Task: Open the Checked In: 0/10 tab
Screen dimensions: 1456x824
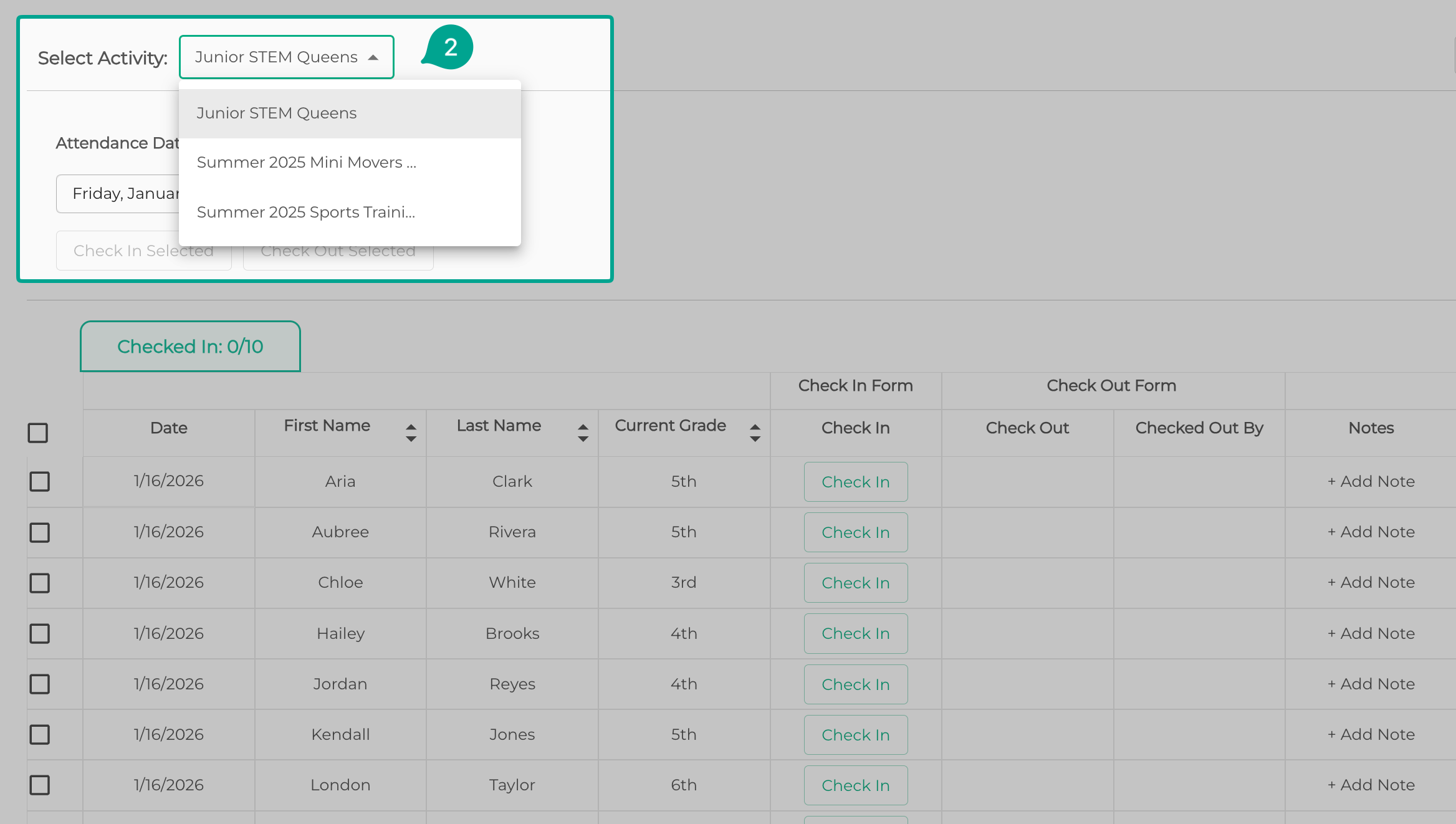Action: pos(190,347)
